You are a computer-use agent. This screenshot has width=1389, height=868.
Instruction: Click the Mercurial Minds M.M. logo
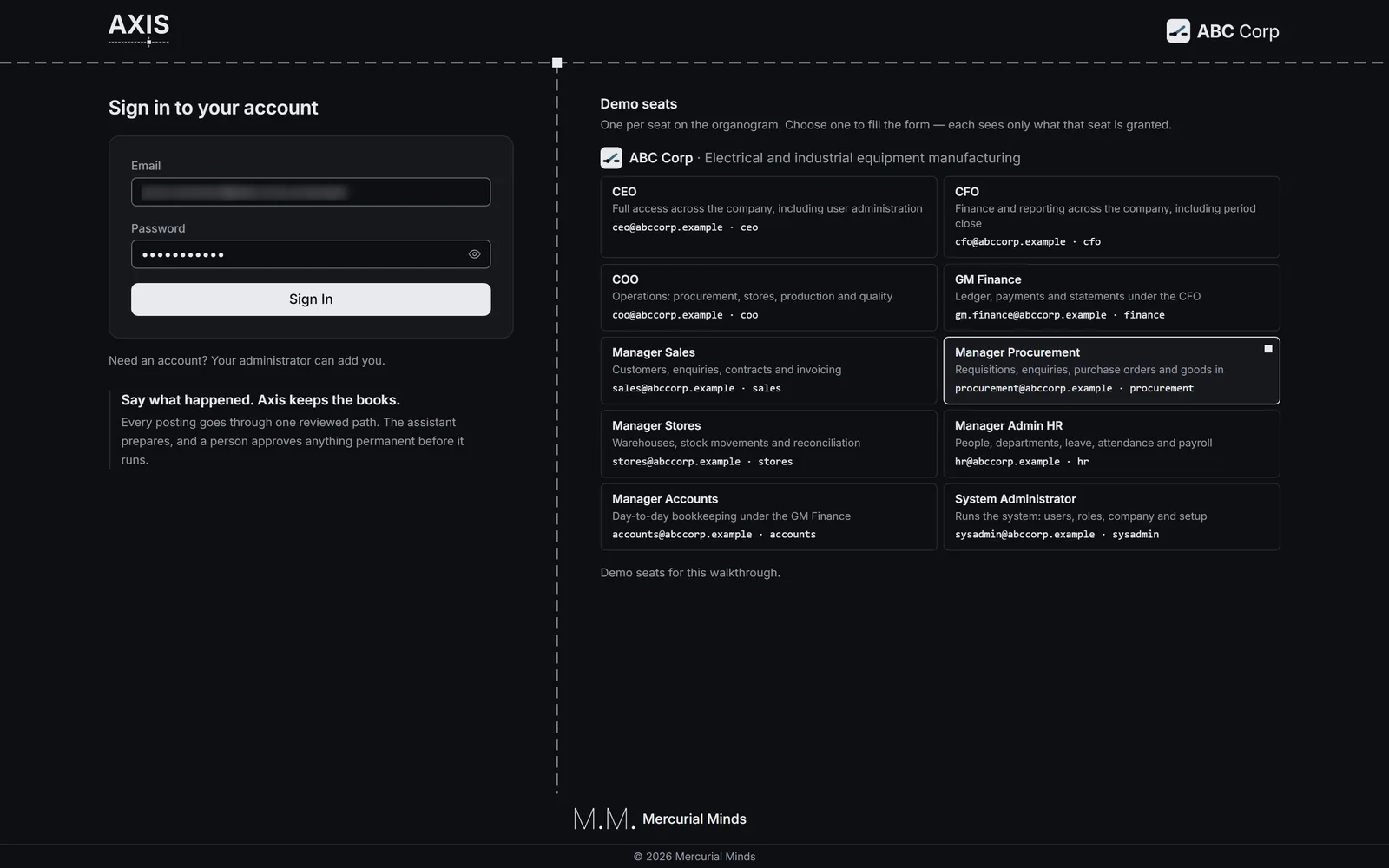pyautogui.click(x=604, y=819)
